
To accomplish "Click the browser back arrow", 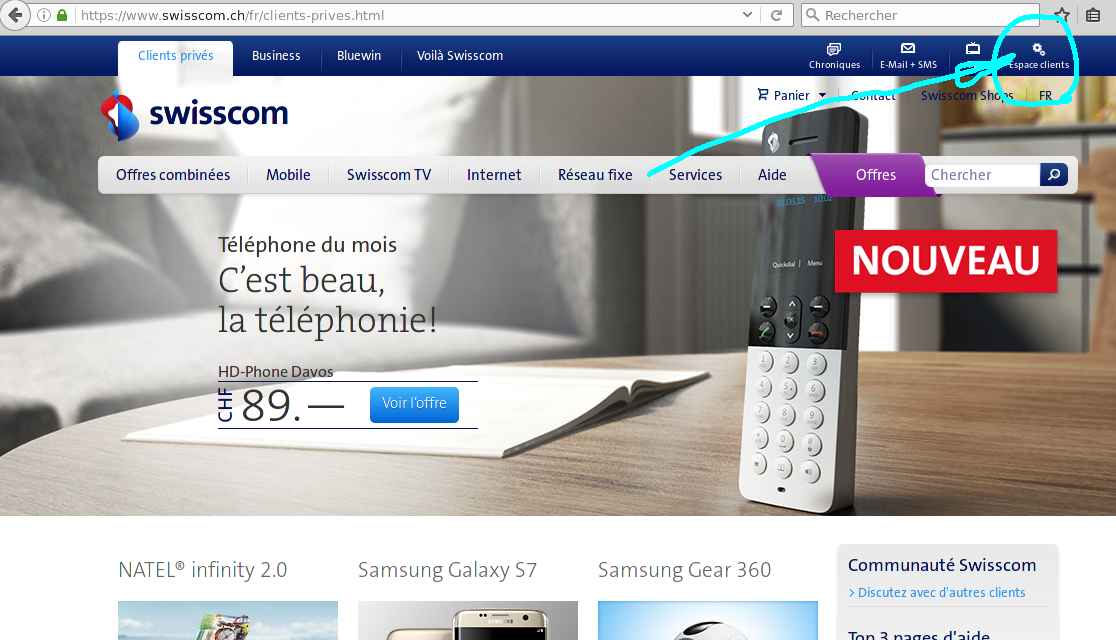I will click(15, 15).
